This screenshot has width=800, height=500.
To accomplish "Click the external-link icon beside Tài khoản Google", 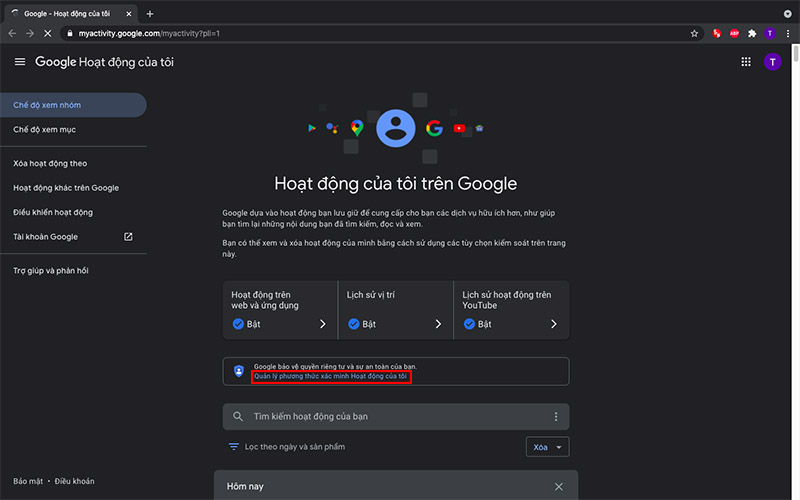I will point(128,236).
